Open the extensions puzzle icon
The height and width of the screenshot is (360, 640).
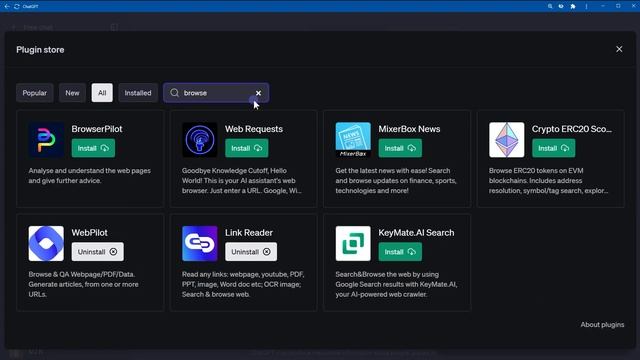coord(573,6)
